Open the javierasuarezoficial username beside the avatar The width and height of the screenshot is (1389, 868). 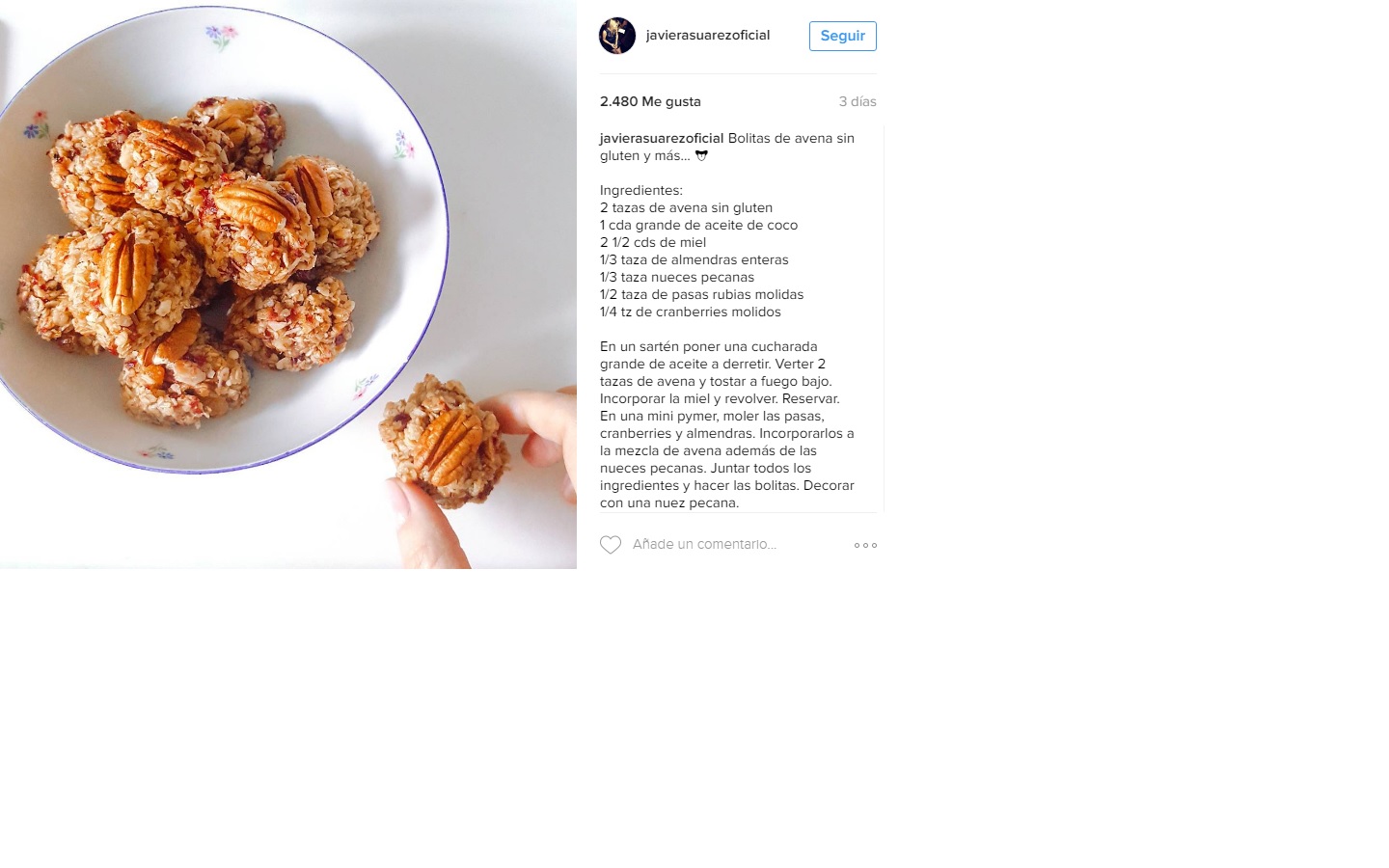708,35
